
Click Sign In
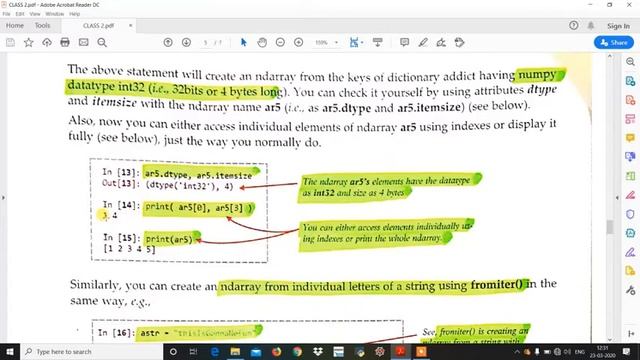tap(618, 26)
